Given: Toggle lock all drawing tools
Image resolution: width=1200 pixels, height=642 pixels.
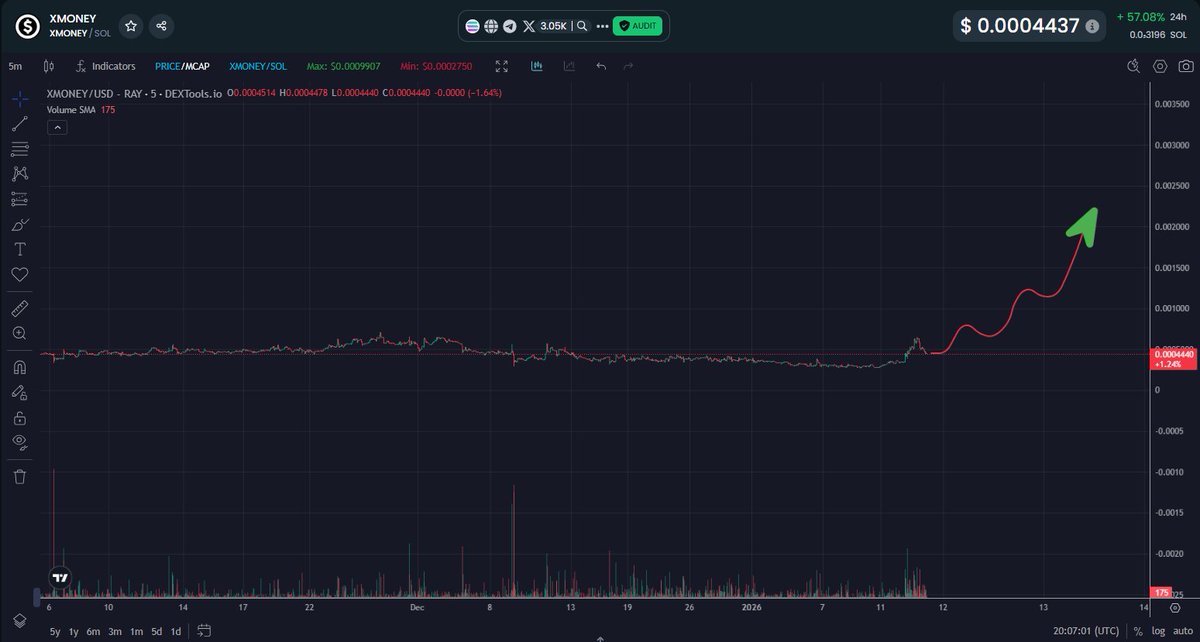Looking at the screenshot, I should tap(20, 417).
